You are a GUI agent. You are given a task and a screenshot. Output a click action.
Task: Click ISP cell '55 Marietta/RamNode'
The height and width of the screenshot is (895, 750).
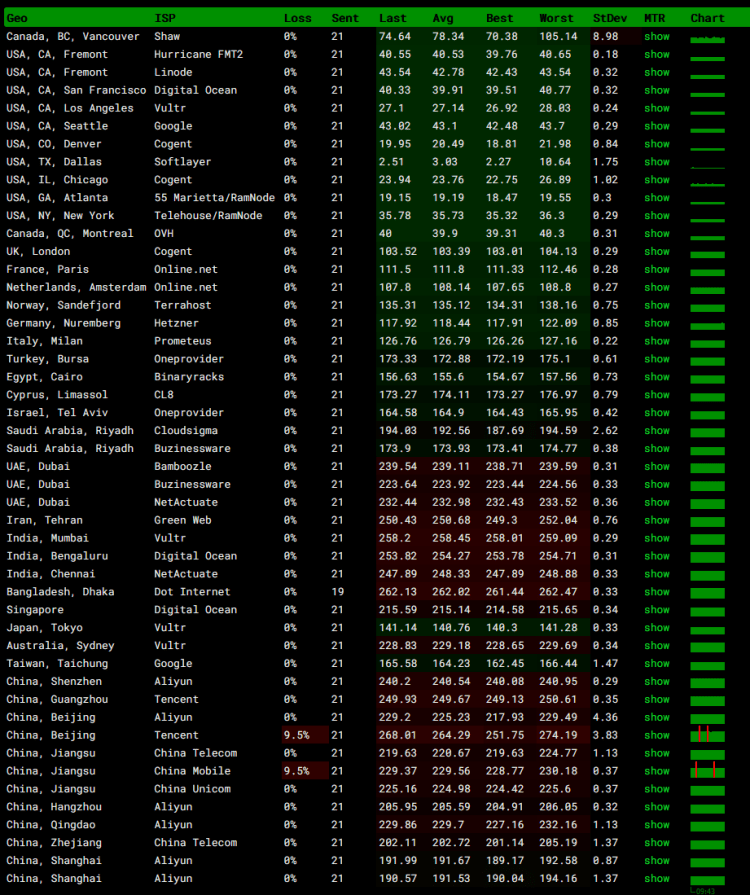click(x=214, y=198)
